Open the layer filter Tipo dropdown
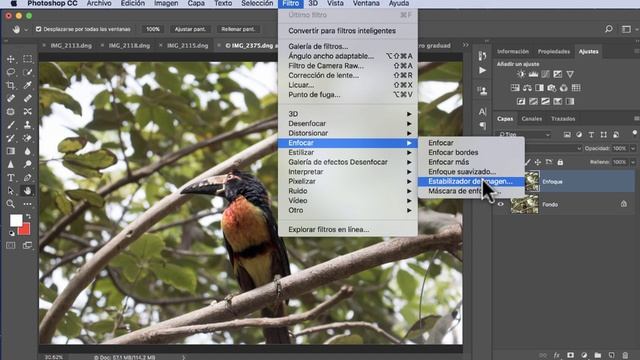Image resolution: width=640 pixels, height=360 pixels. point(524,134)
